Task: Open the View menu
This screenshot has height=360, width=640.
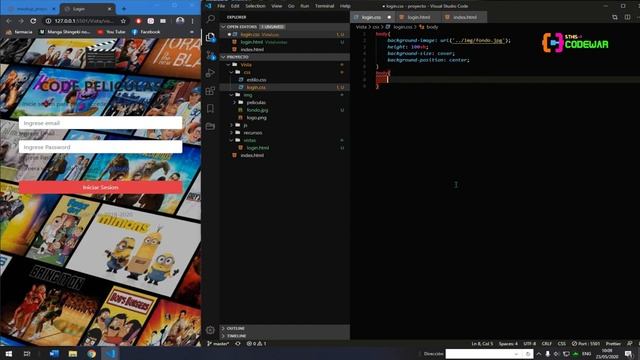Action: [277, 6]
